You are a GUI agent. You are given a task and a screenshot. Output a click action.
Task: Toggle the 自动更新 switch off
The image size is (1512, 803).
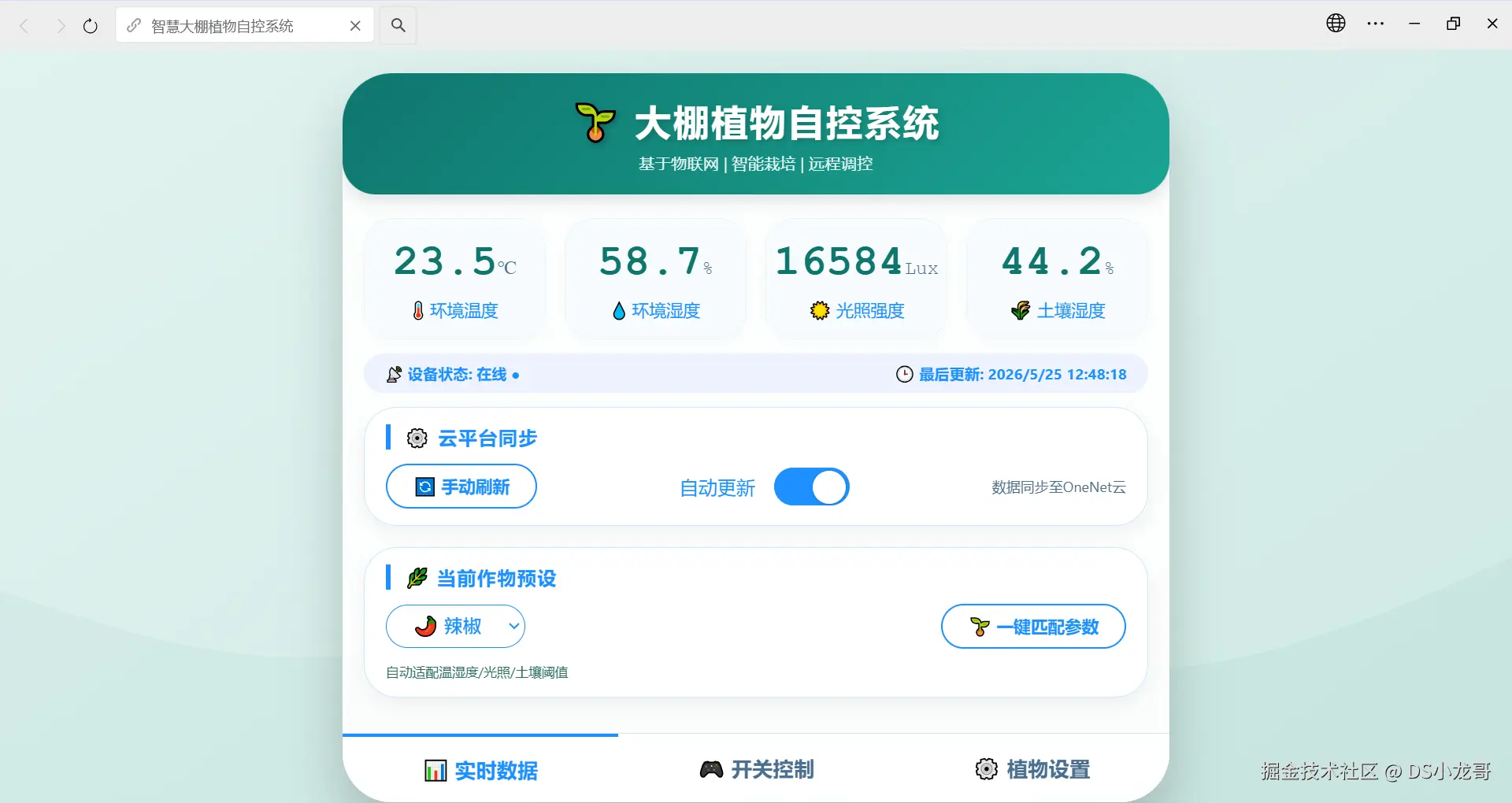(811, 487)
